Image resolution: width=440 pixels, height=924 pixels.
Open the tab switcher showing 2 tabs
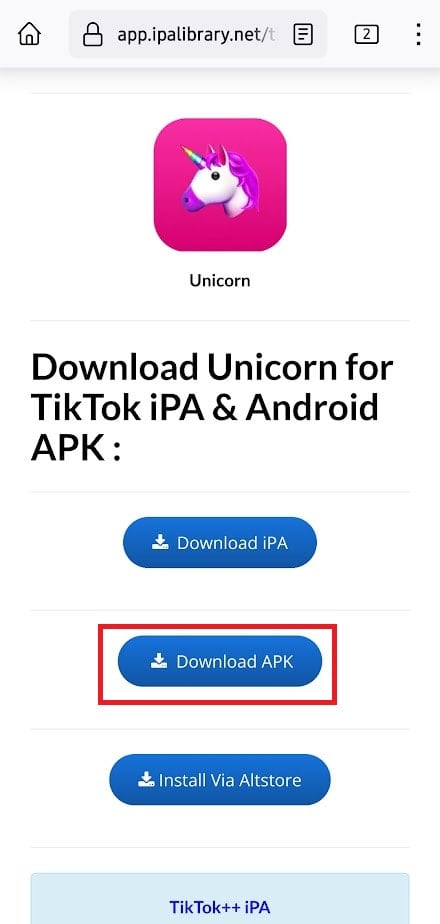tap(366, 35)
